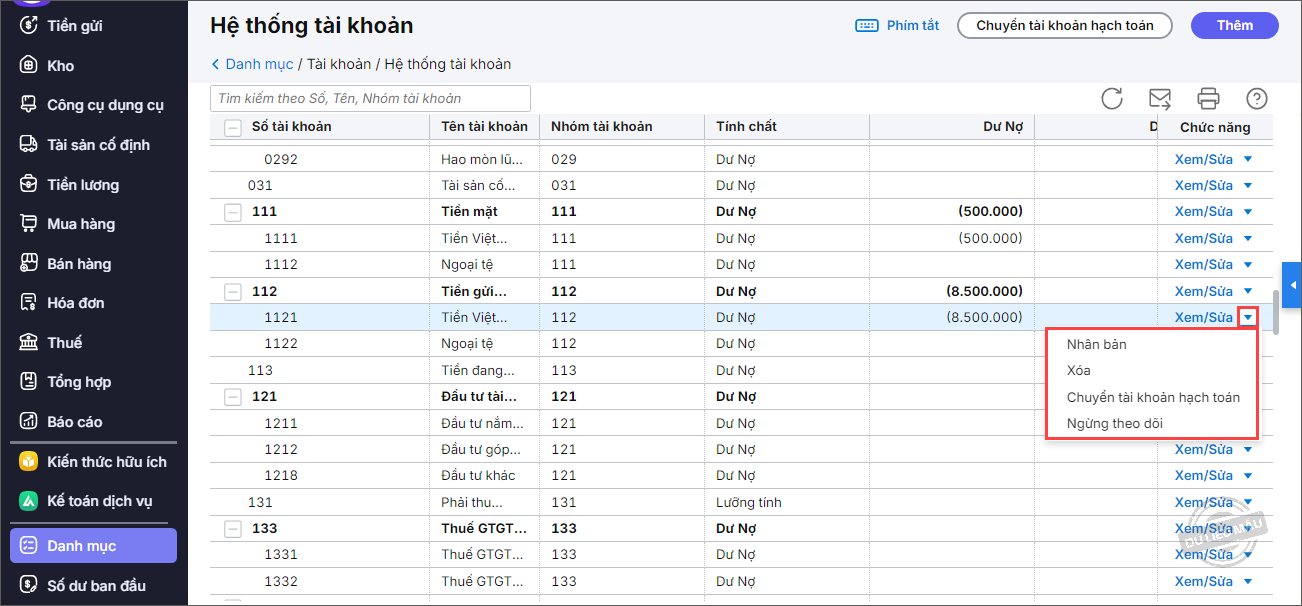Open the dropdown arrow for account 031
This screenshot has width=1302, height=606.
pos(1247,186)
